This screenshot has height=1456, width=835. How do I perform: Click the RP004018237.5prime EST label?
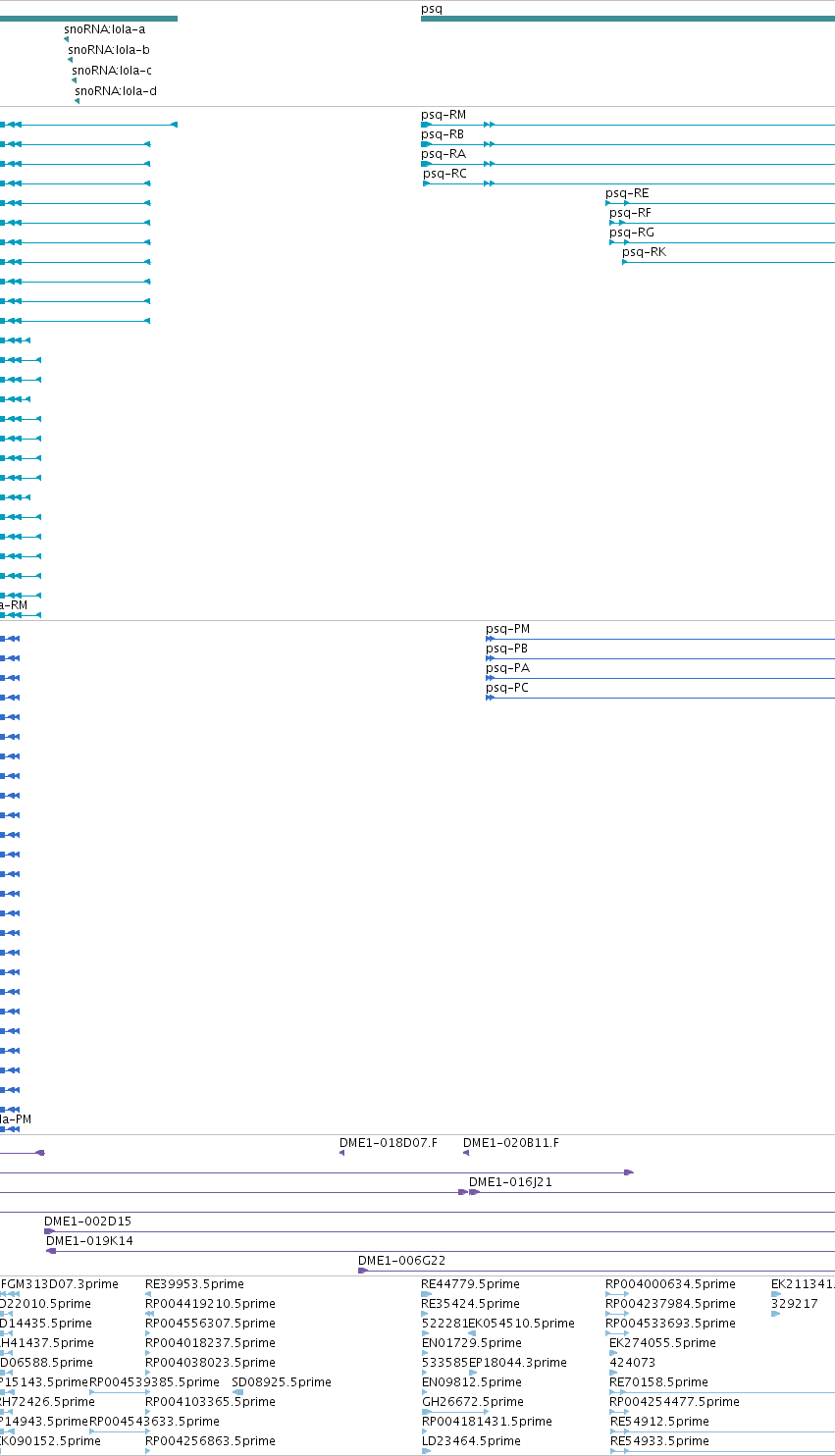[x=210, y=1343]
